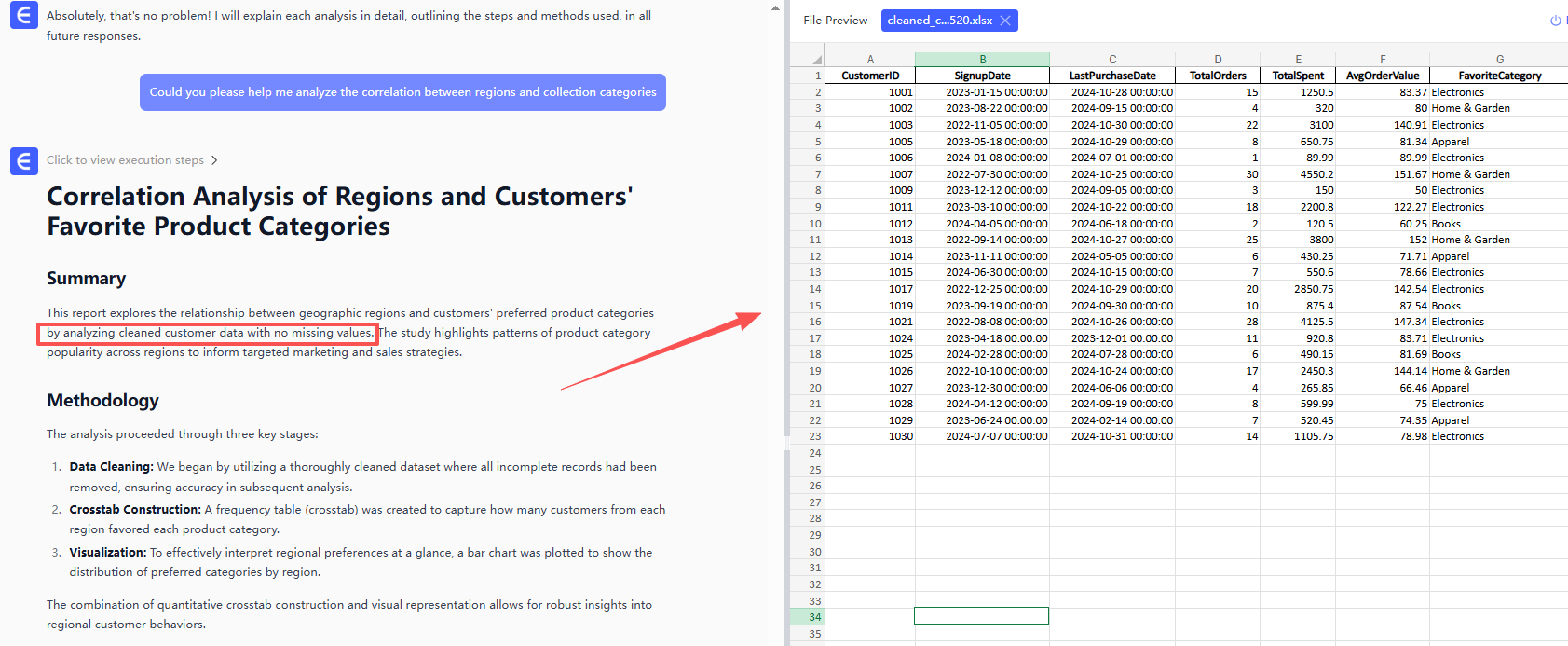Open the "Click to view execution steps" link

tap(125, 160)
